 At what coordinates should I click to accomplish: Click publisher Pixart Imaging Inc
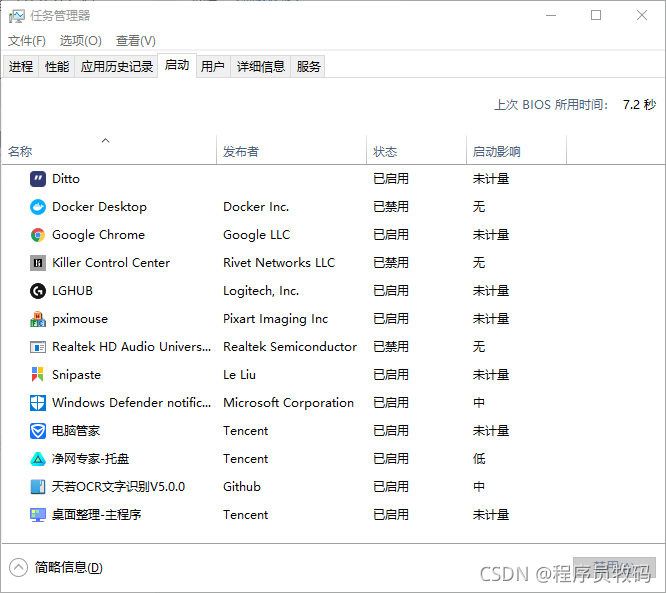(276, 319)
